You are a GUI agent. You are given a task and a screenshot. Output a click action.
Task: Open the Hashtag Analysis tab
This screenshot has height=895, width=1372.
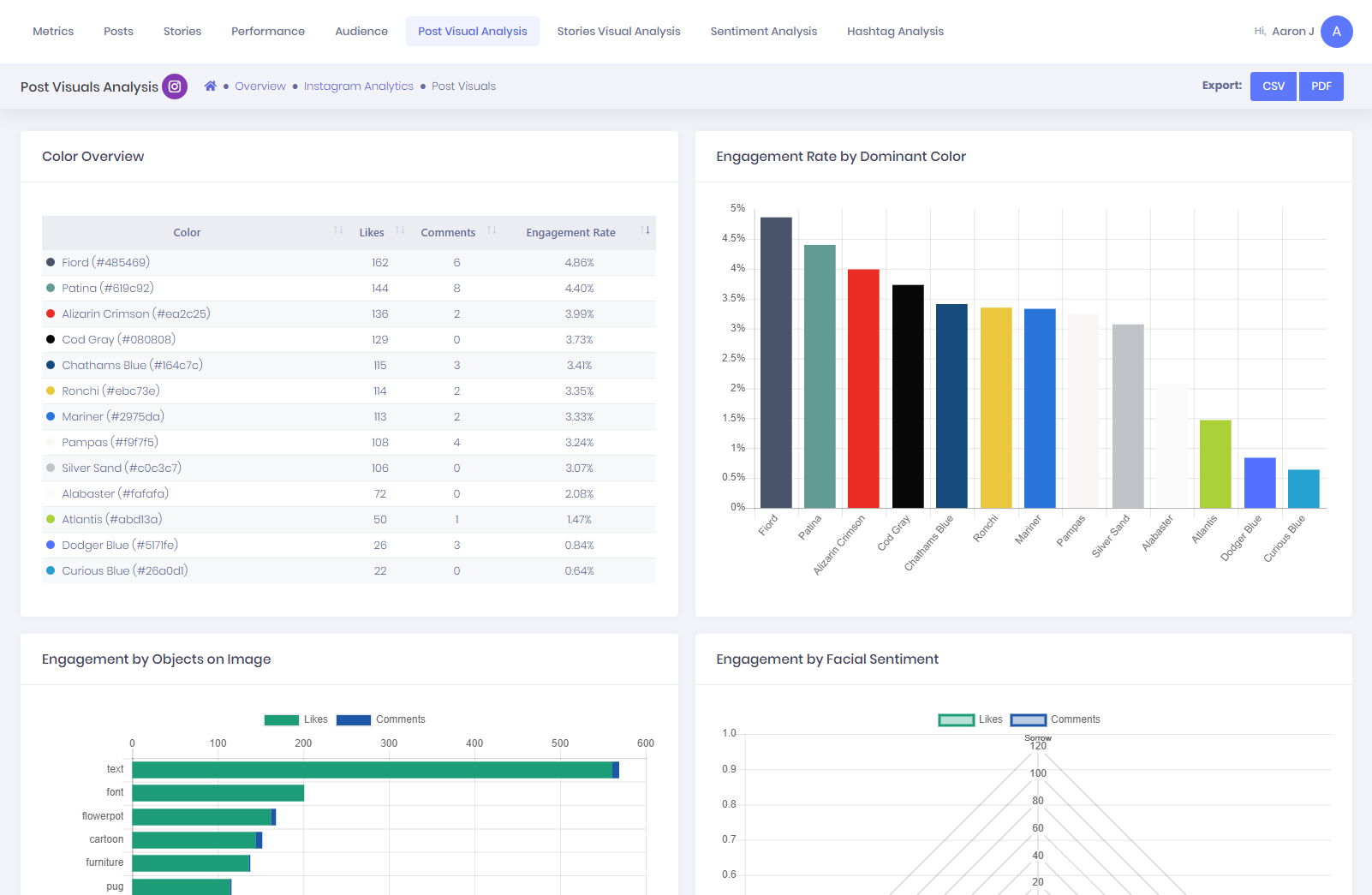(895, 32)
